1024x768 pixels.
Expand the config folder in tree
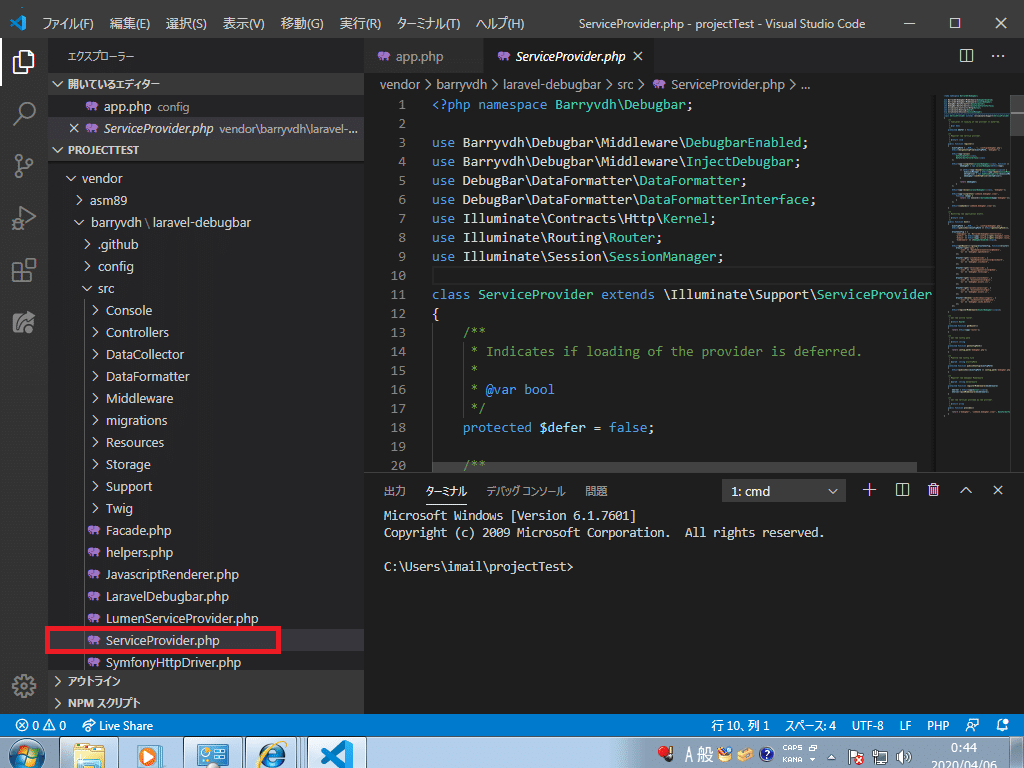[205, 266]
